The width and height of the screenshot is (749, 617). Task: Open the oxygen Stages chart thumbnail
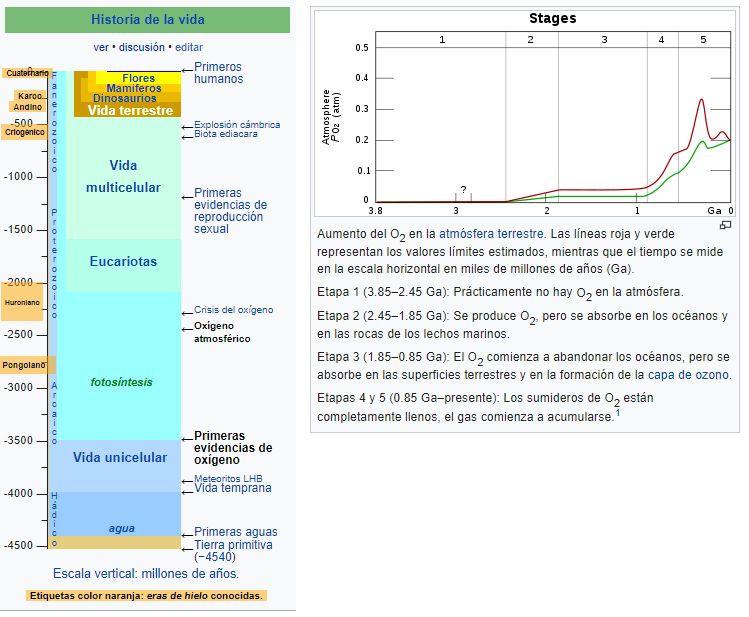[524, 113]
